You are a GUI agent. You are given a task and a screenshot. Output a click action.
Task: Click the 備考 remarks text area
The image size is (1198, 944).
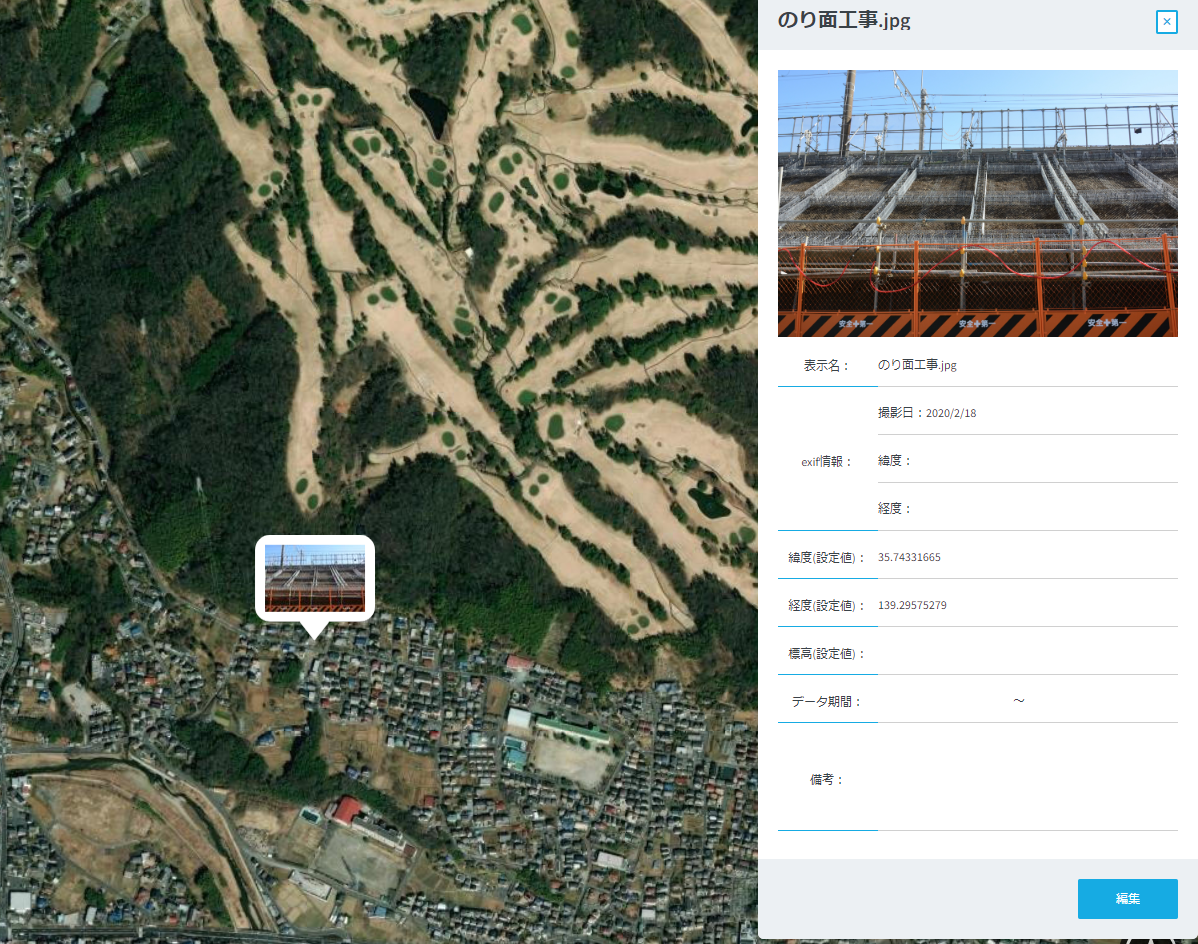click(1027, 778)
